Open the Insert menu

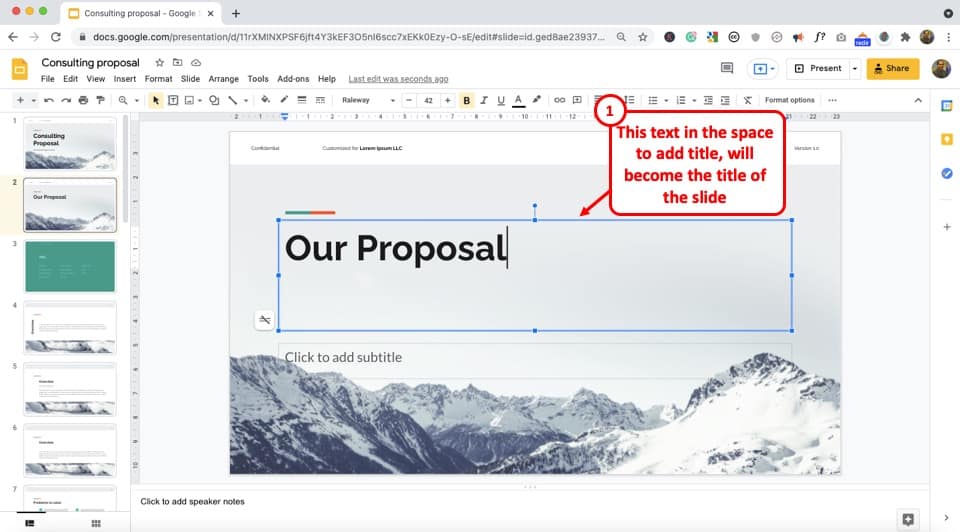click(124, 79)
